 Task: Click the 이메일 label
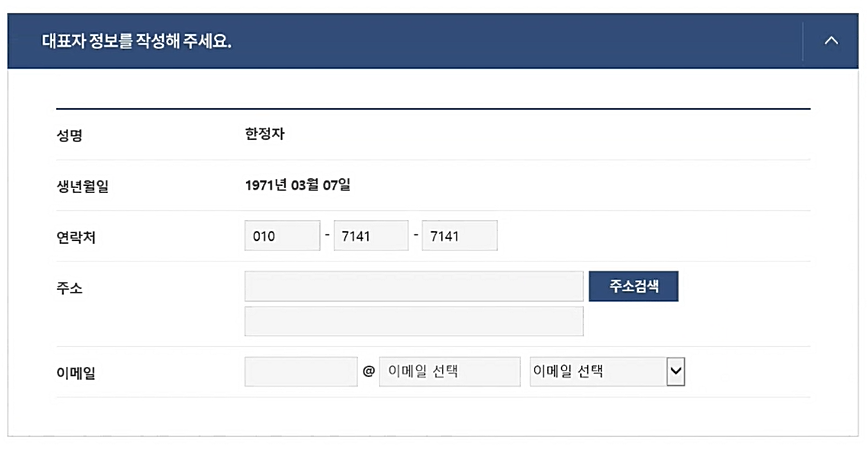[76, 373]
